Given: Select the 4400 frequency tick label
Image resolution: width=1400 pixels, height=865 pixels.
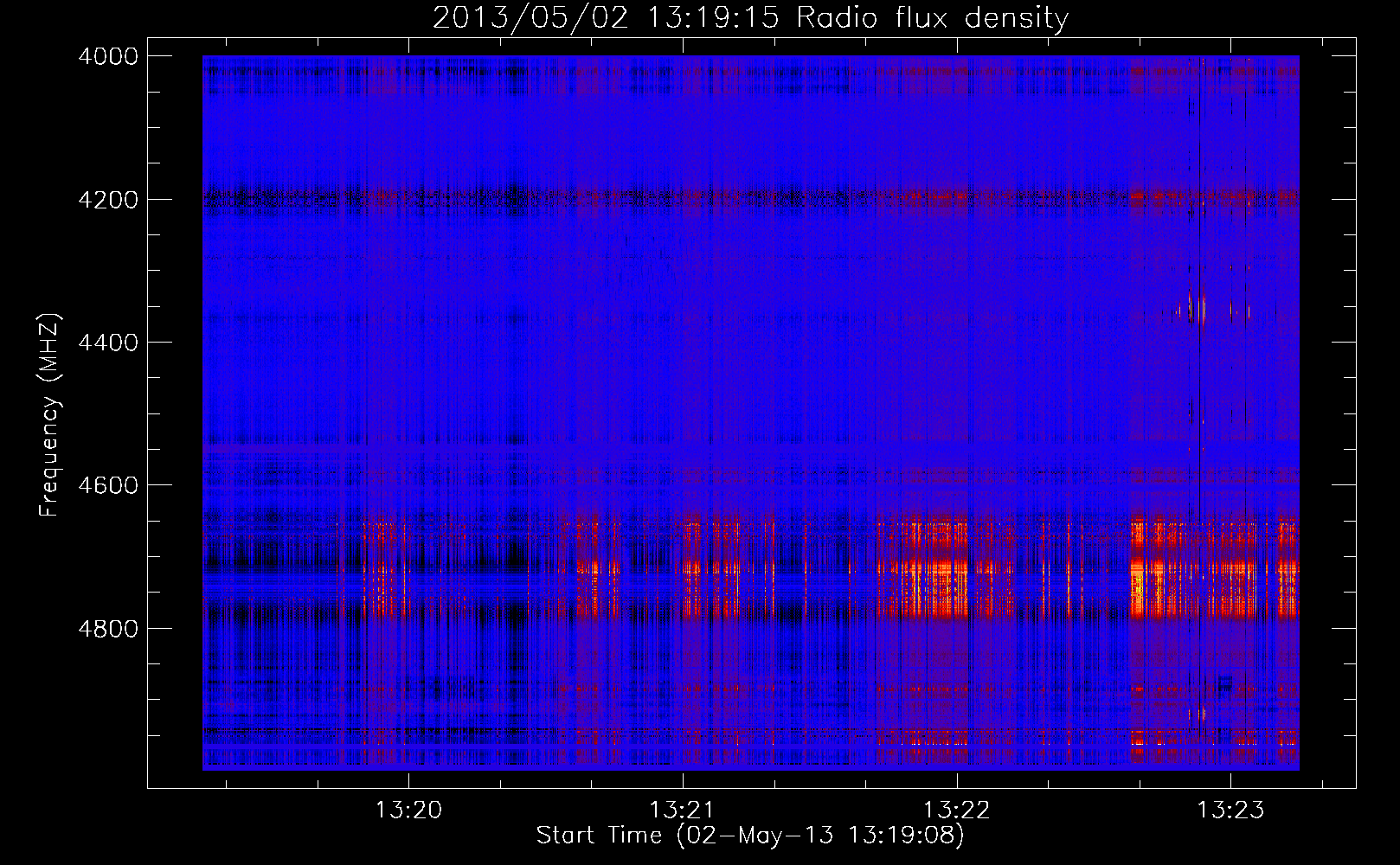Looking at the screenshot, I should click(x=108, y=343).
